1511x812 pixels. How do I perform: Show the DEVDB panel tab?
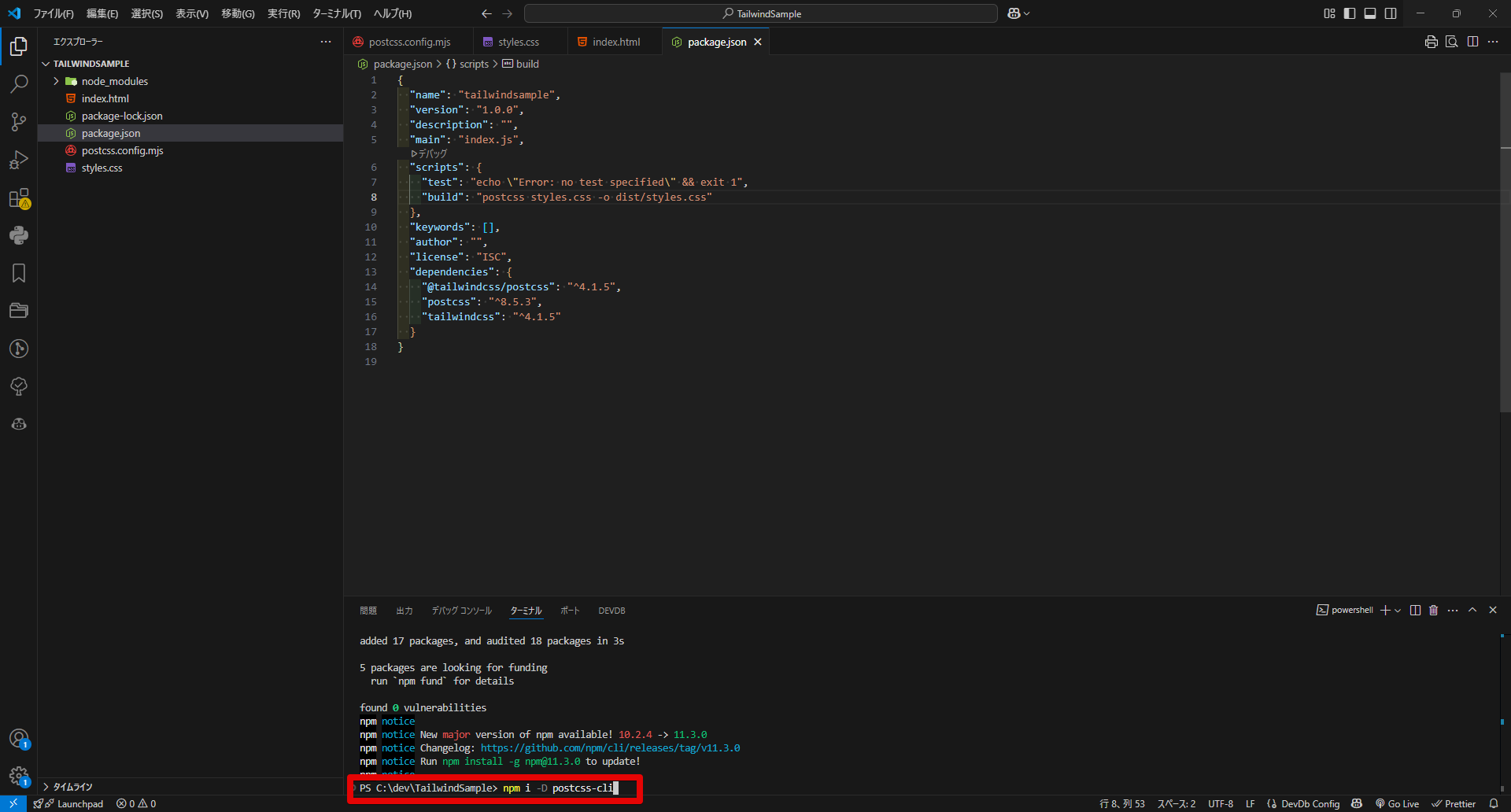click(x=611, y=611)
